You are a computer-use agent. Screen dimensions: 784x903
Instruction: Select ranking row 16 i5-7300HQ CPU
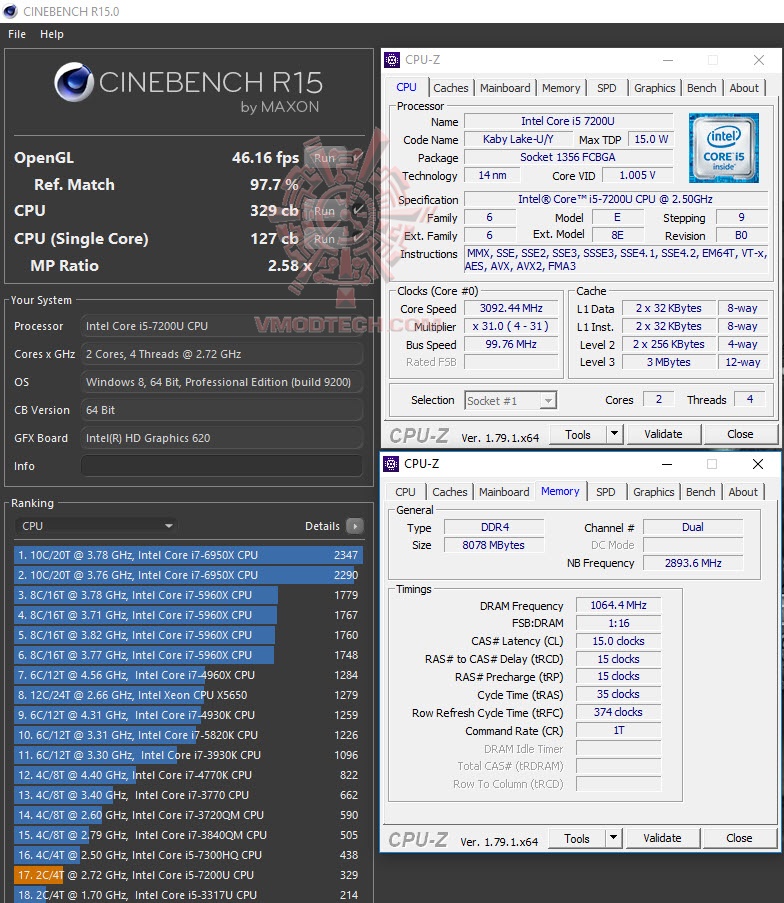tap(188, 855)
